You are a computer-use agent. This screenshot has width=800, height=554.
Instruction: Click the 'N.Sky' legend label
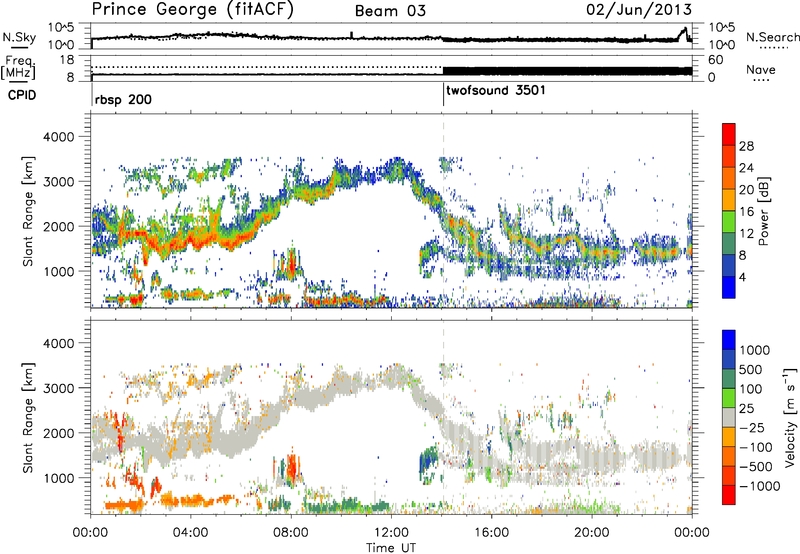[x=19, y=37]
